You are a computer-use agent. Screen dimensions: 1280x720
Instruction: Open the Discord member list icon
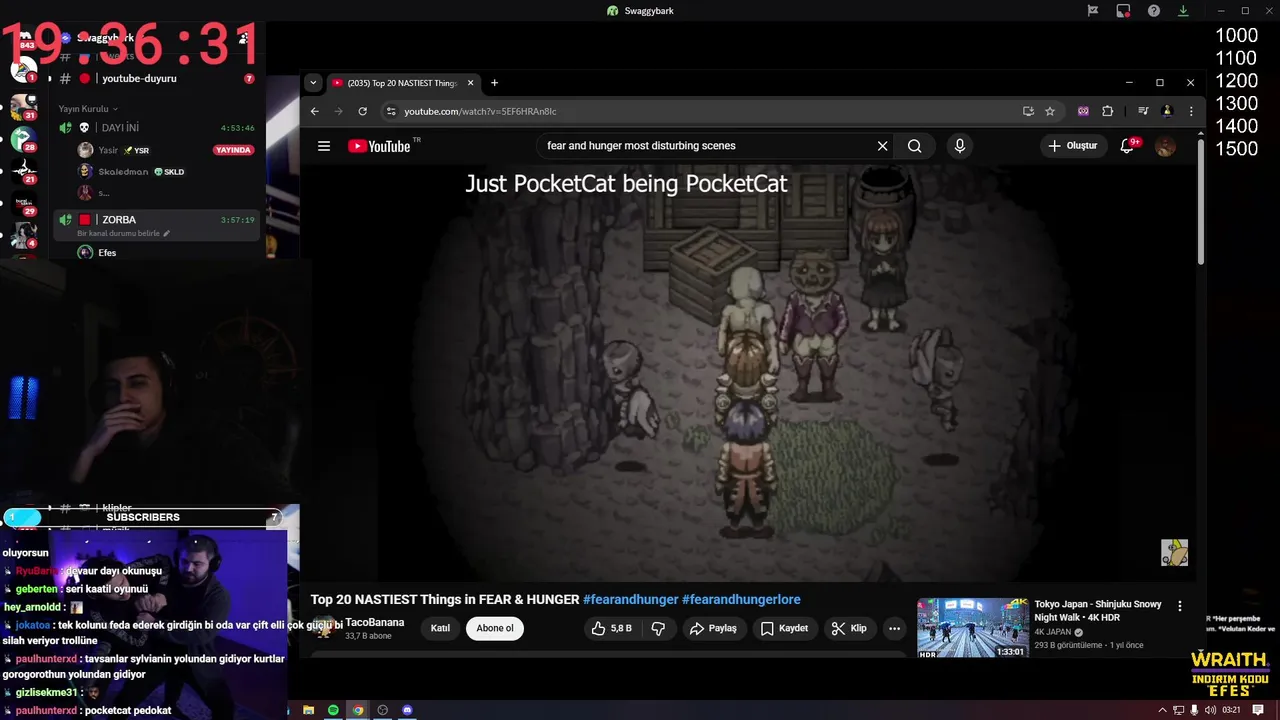[243, 38]
